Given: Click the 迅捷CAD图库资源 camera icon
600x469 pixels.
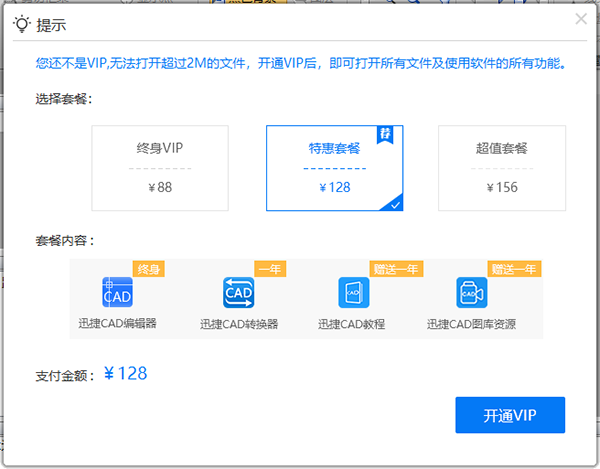Looking at the screenshot, I should (472, 292).
